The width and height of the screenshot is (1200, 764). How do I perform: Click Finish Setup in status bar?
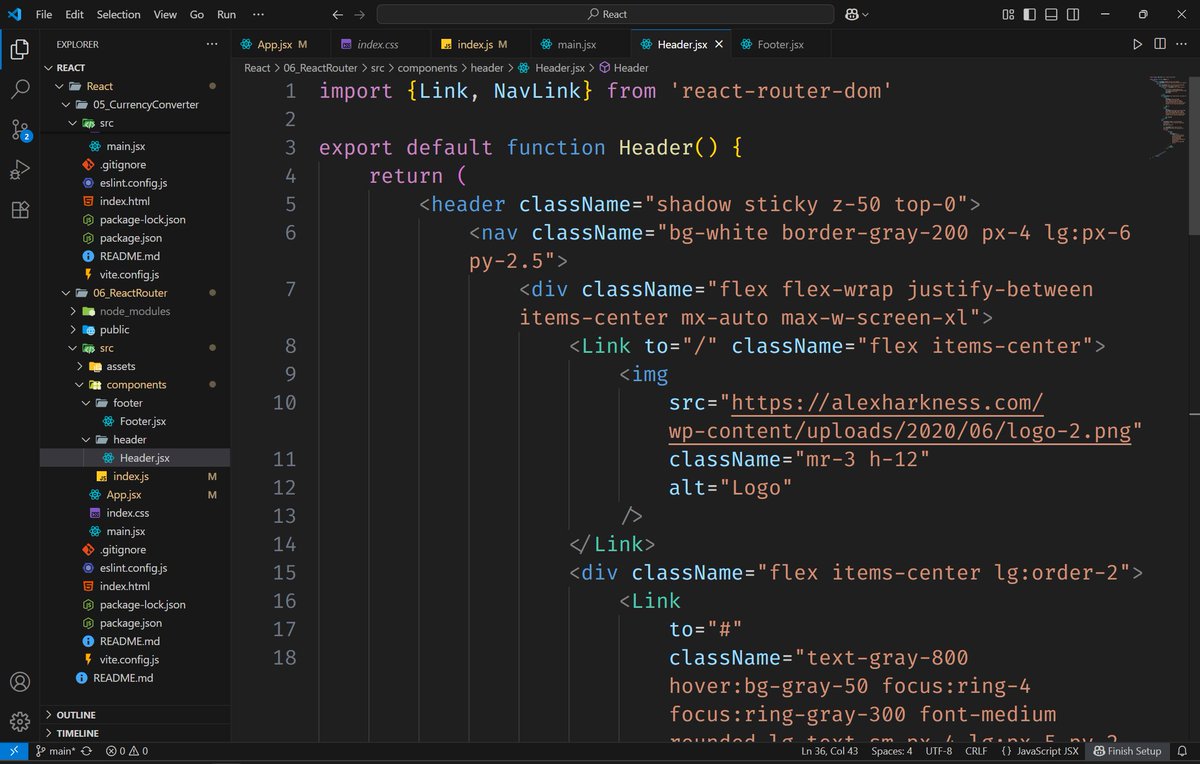point(1128,751)
